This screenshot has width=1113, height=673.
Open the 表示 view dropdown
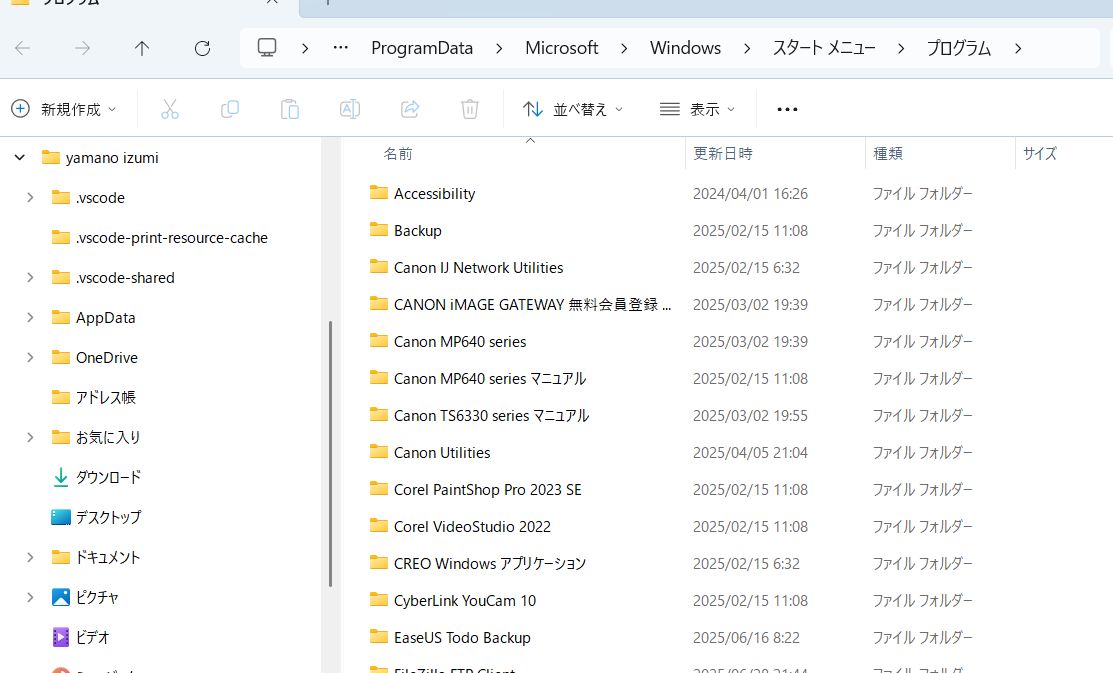[x=697, y=109]
